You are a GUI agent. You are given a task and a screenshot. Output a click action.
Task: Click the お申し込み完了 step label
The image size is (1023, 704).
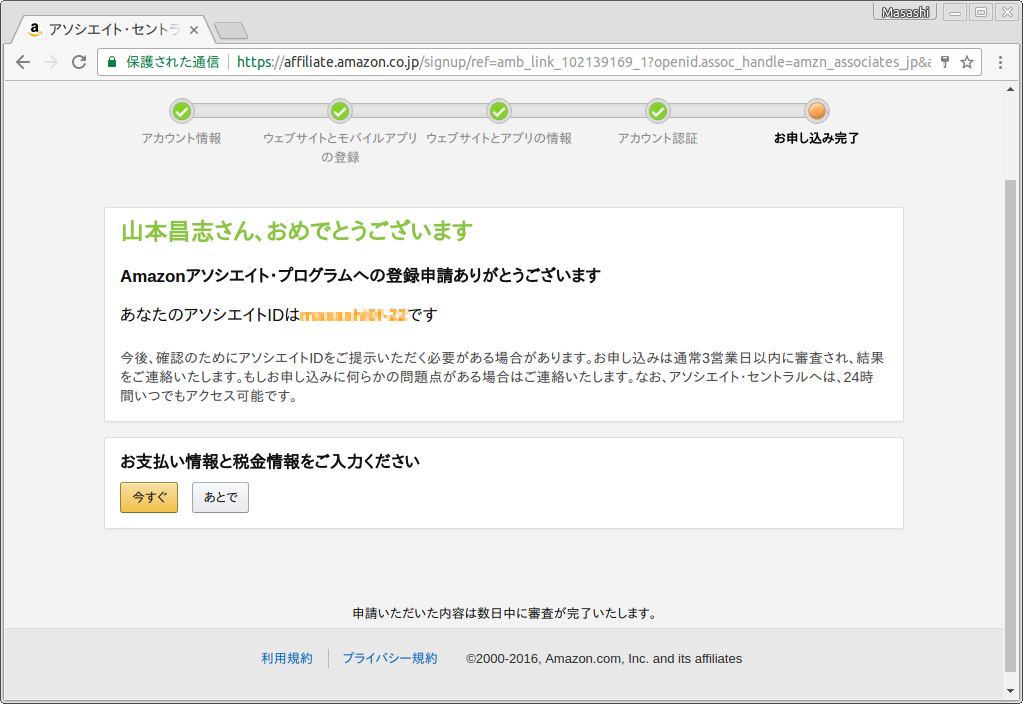coord(817,138)
